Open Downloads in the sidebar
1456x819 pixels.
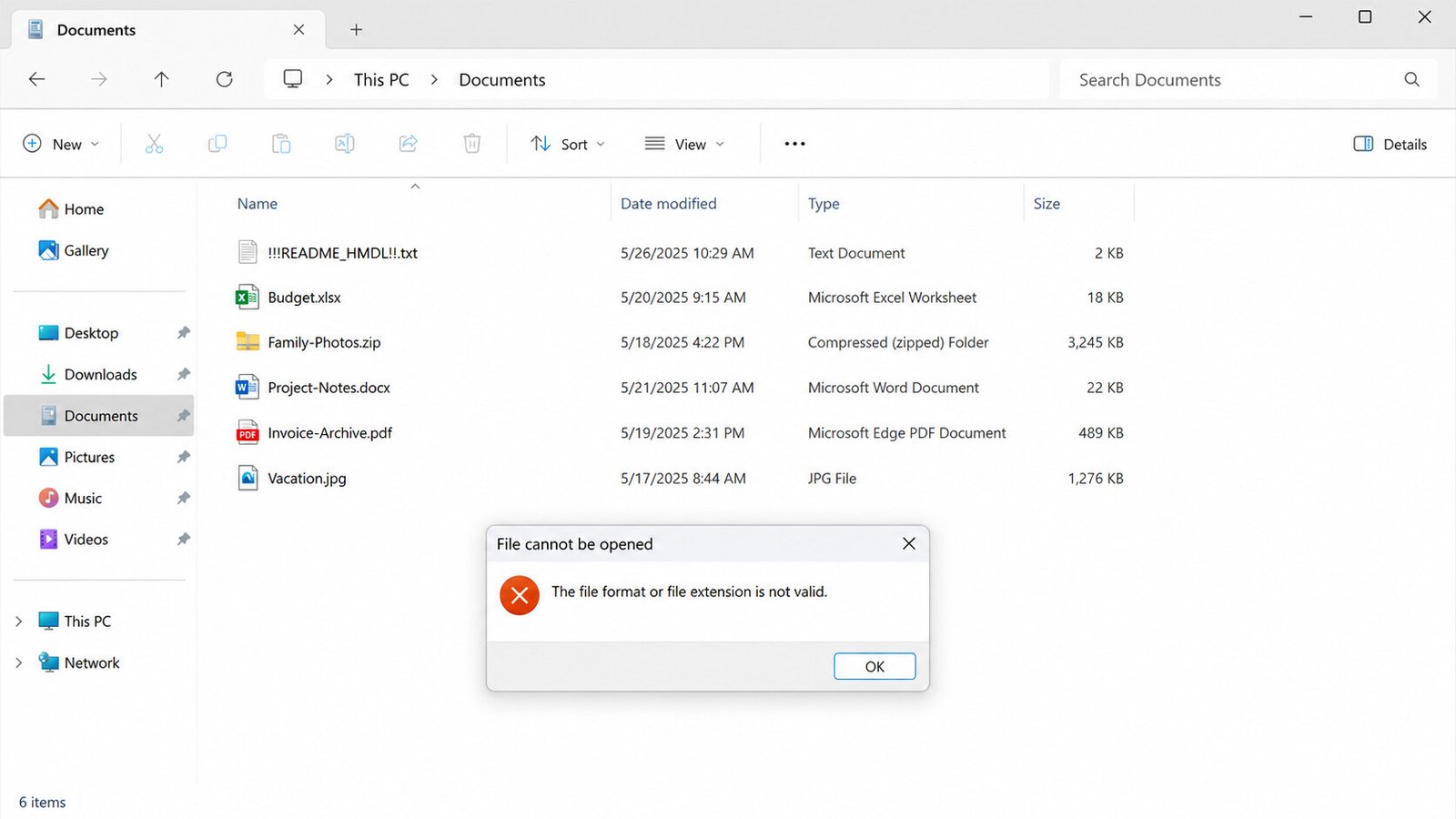100,374
